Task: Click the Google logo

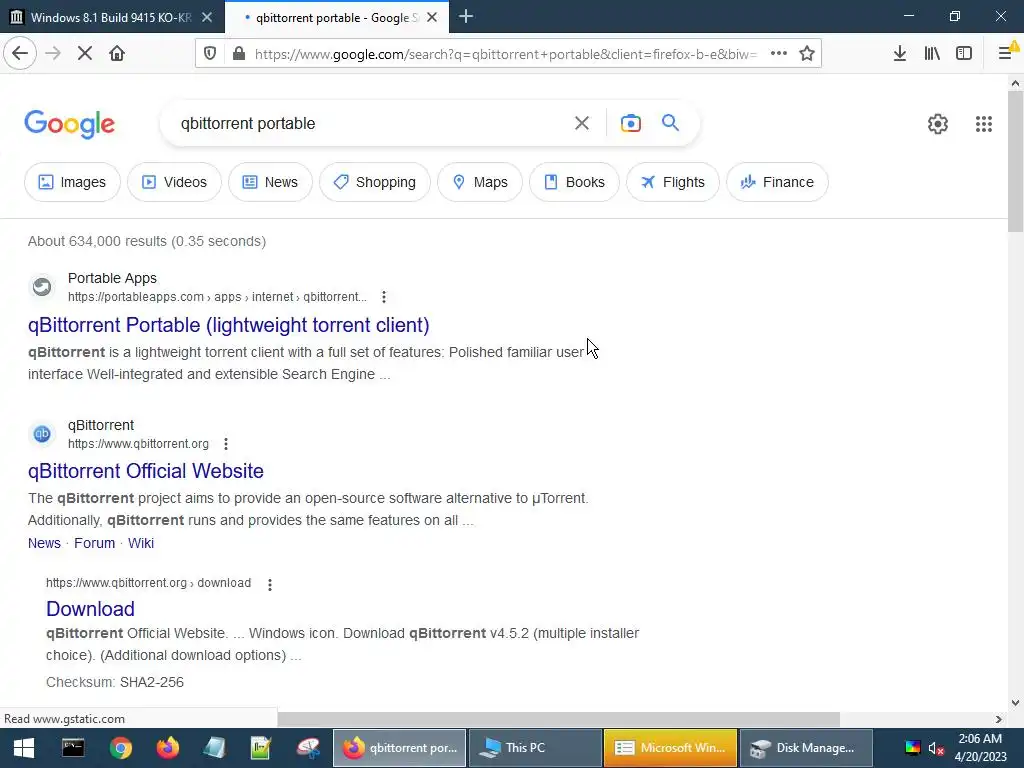Action: (70, 124)
